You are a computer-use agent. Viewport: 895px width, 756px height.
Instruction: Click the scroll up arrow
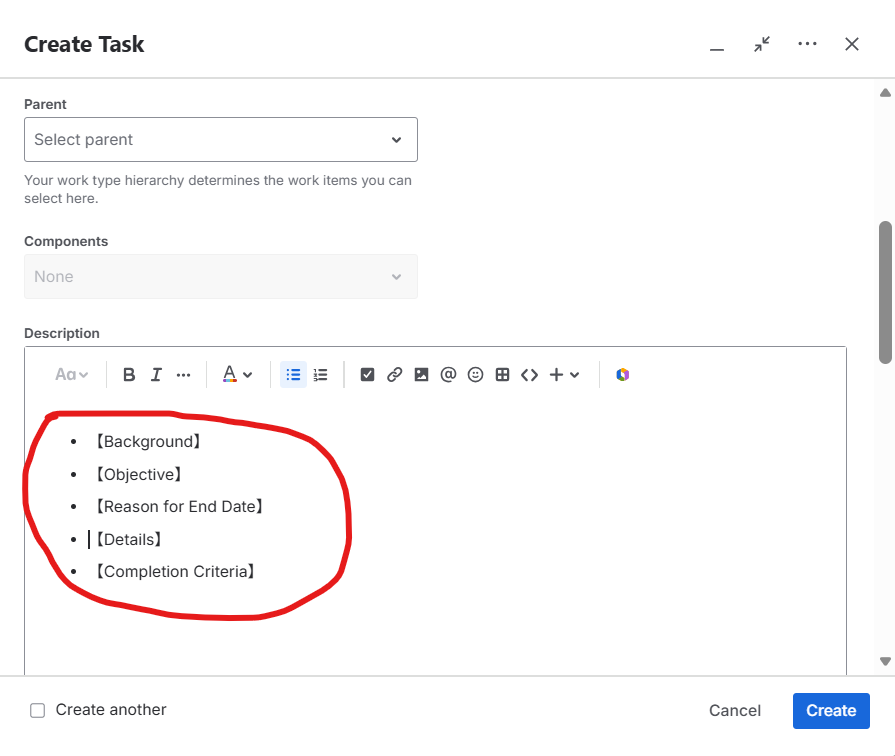tap(885, 93)
